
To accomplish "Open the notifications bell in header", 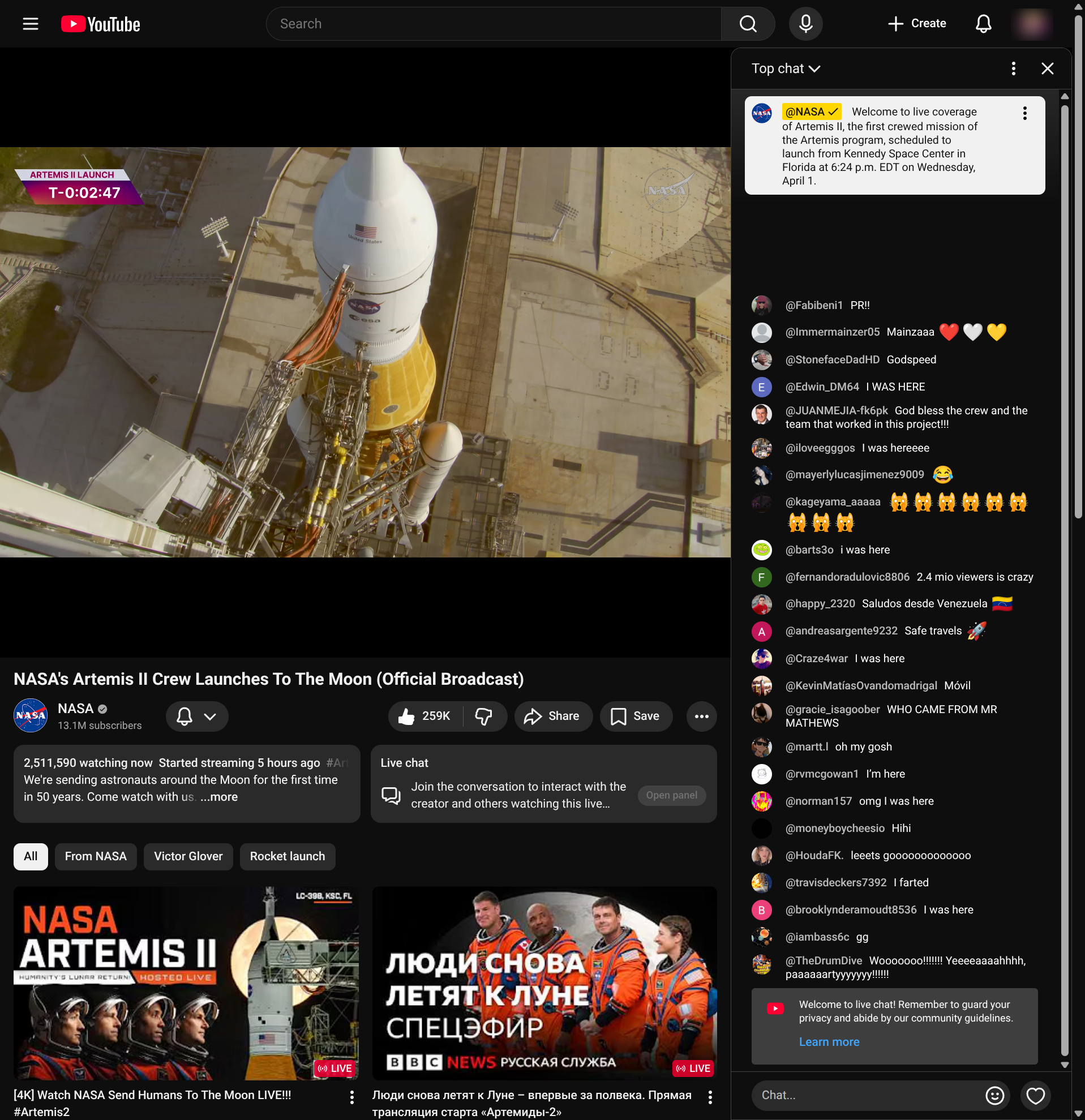I will tap(983, 23).
